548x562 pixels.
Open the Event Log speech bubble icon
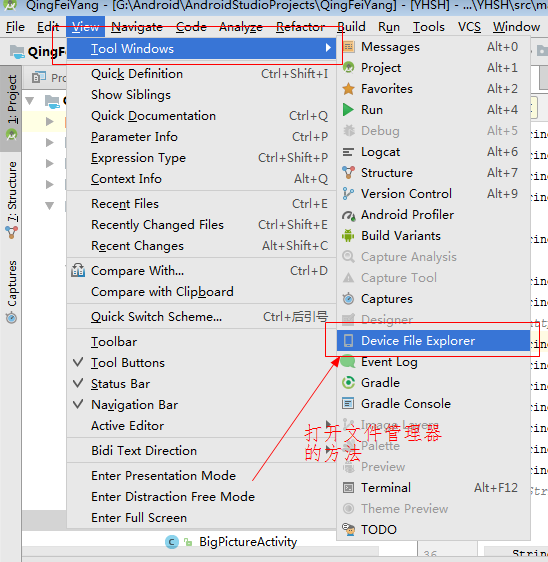coord(348,362)
